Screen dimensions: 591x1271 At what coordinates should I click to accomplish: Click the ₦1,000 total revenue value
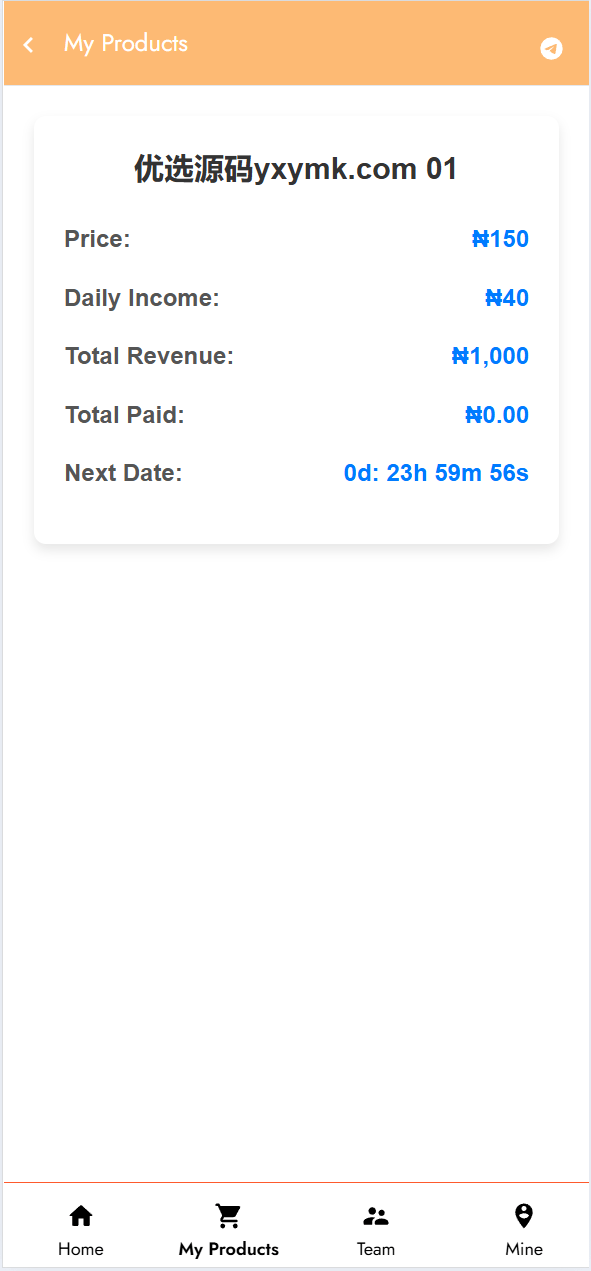pos(490,356)
